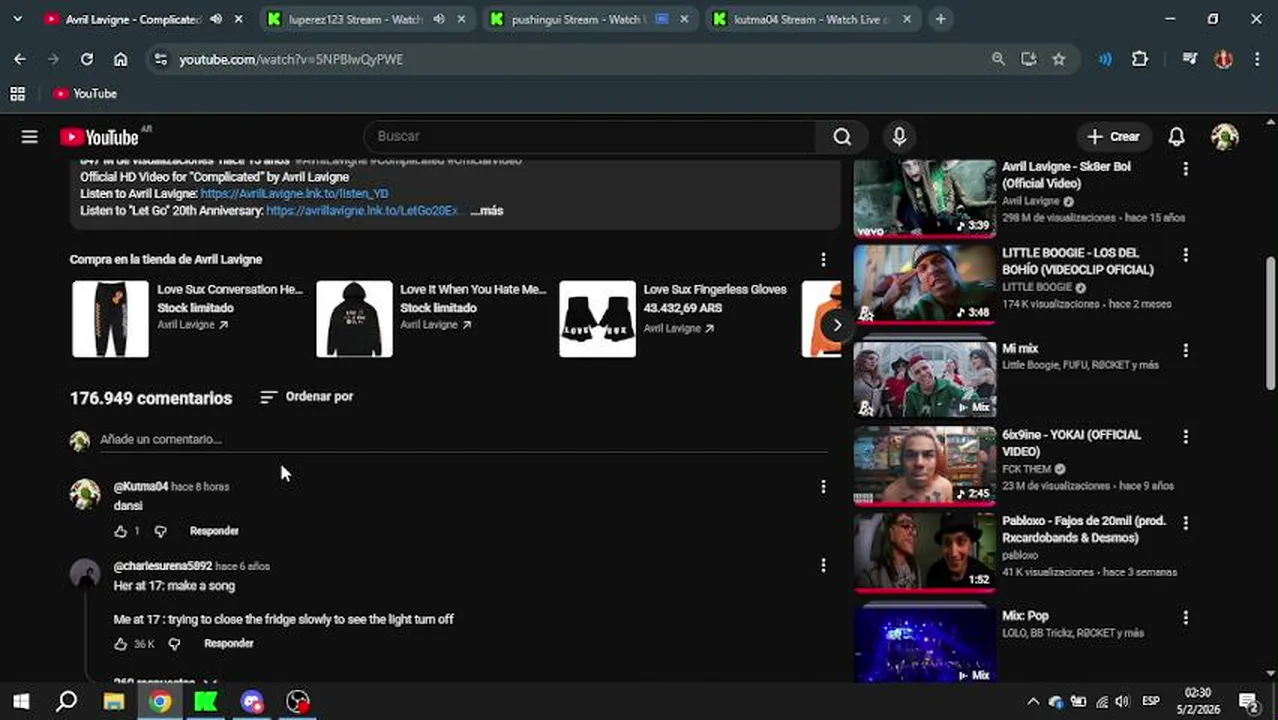Screen dimensions: 1278x720
Task: Adjust the volume from system tray
Action: 1122,701
